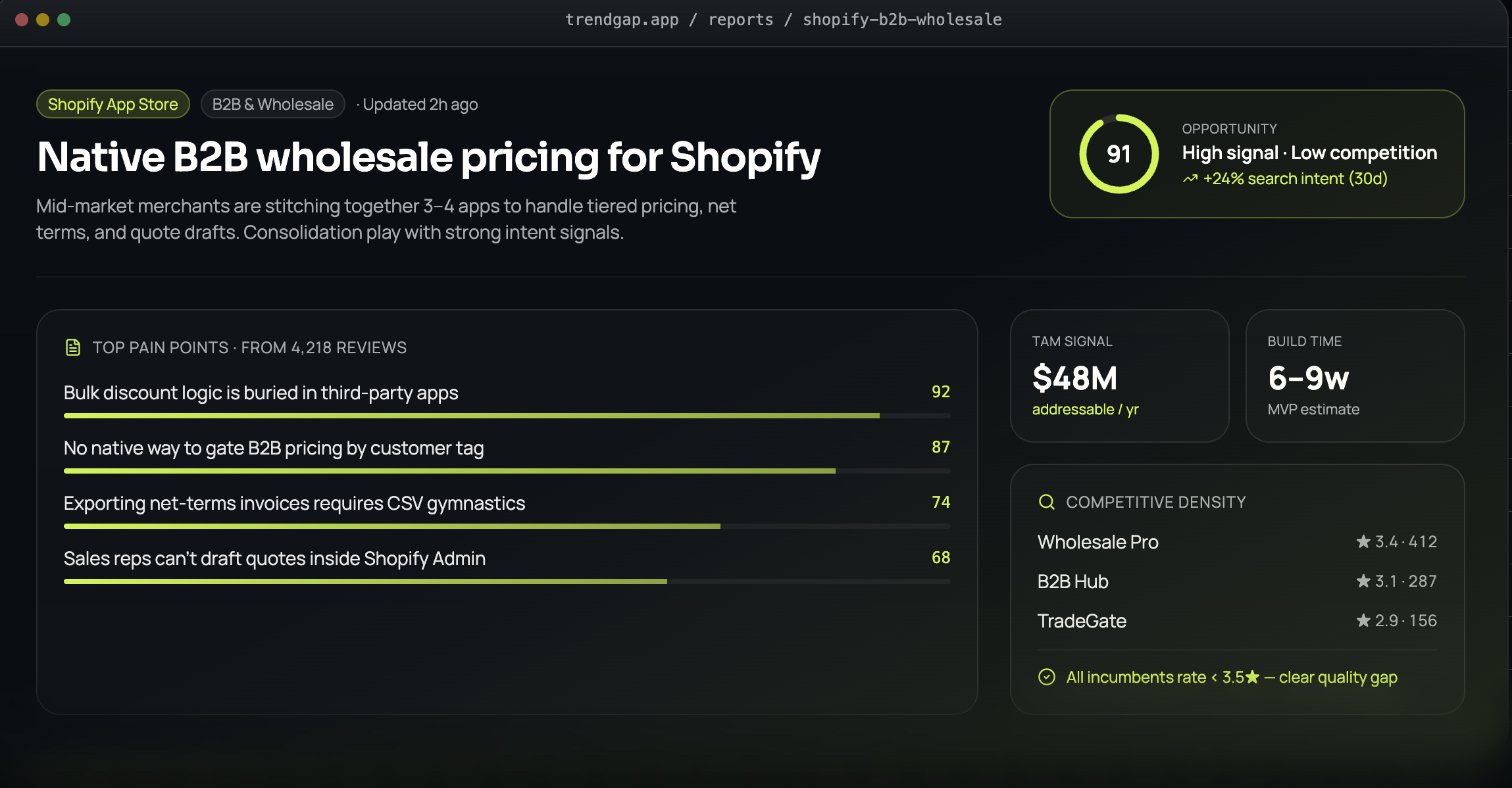Open the Wholesale Pro competitor entry
This screenshot has height=788, width=1512.
pyautogui.click(x=1237, y=542)
